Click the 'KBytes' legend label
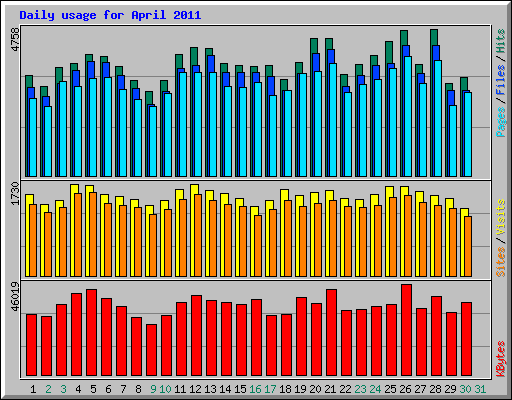This screenshot has width=512, height=400. (500, 359)
